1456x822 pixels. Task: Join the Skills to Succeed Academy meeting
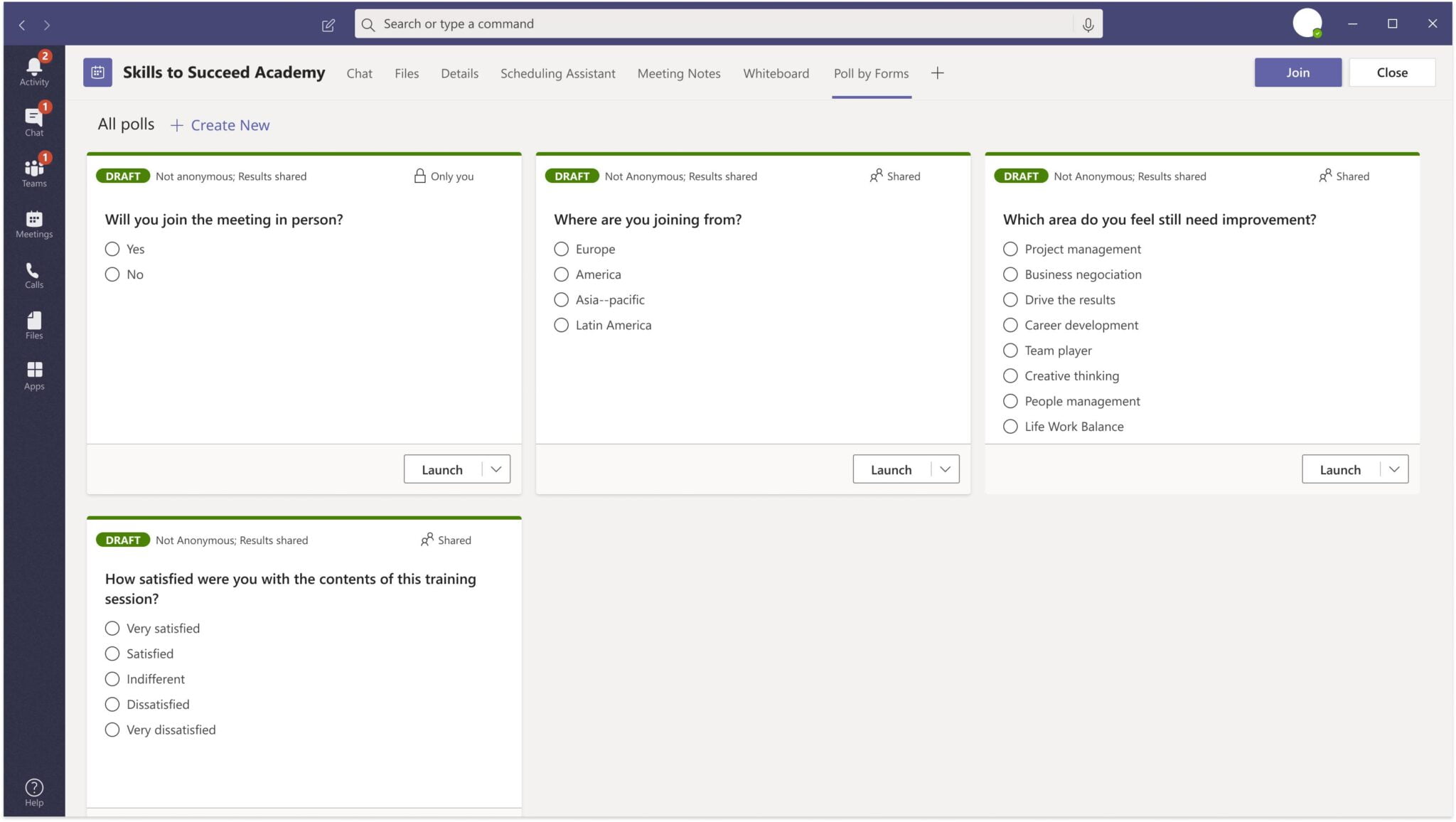1297,72
